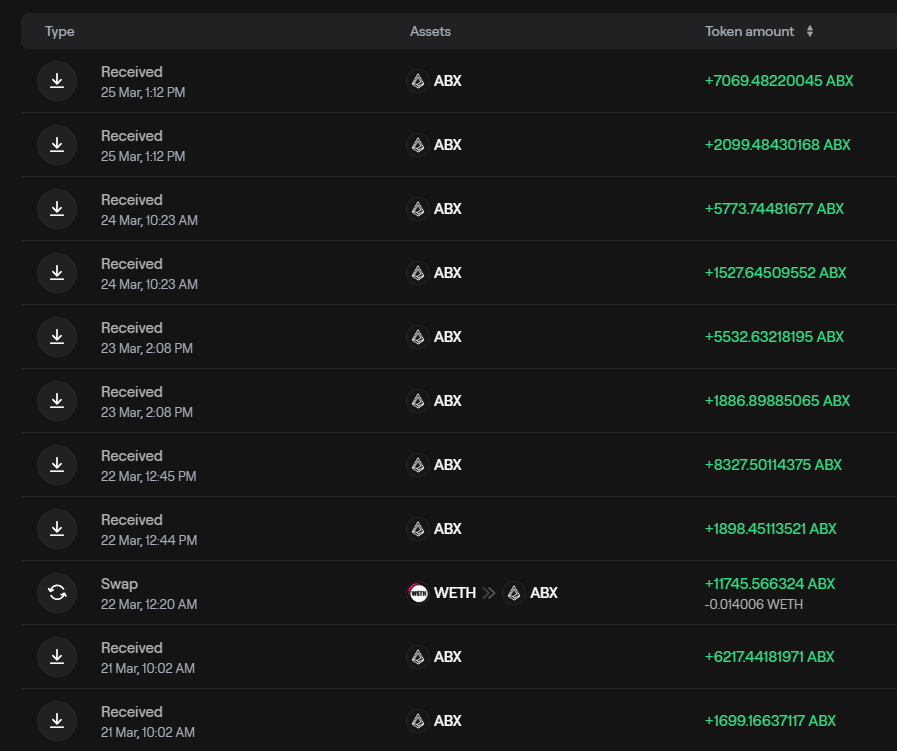Click receive icon for +7069.48220045 ABX row

pyautogui.click(x=57, y=81)
